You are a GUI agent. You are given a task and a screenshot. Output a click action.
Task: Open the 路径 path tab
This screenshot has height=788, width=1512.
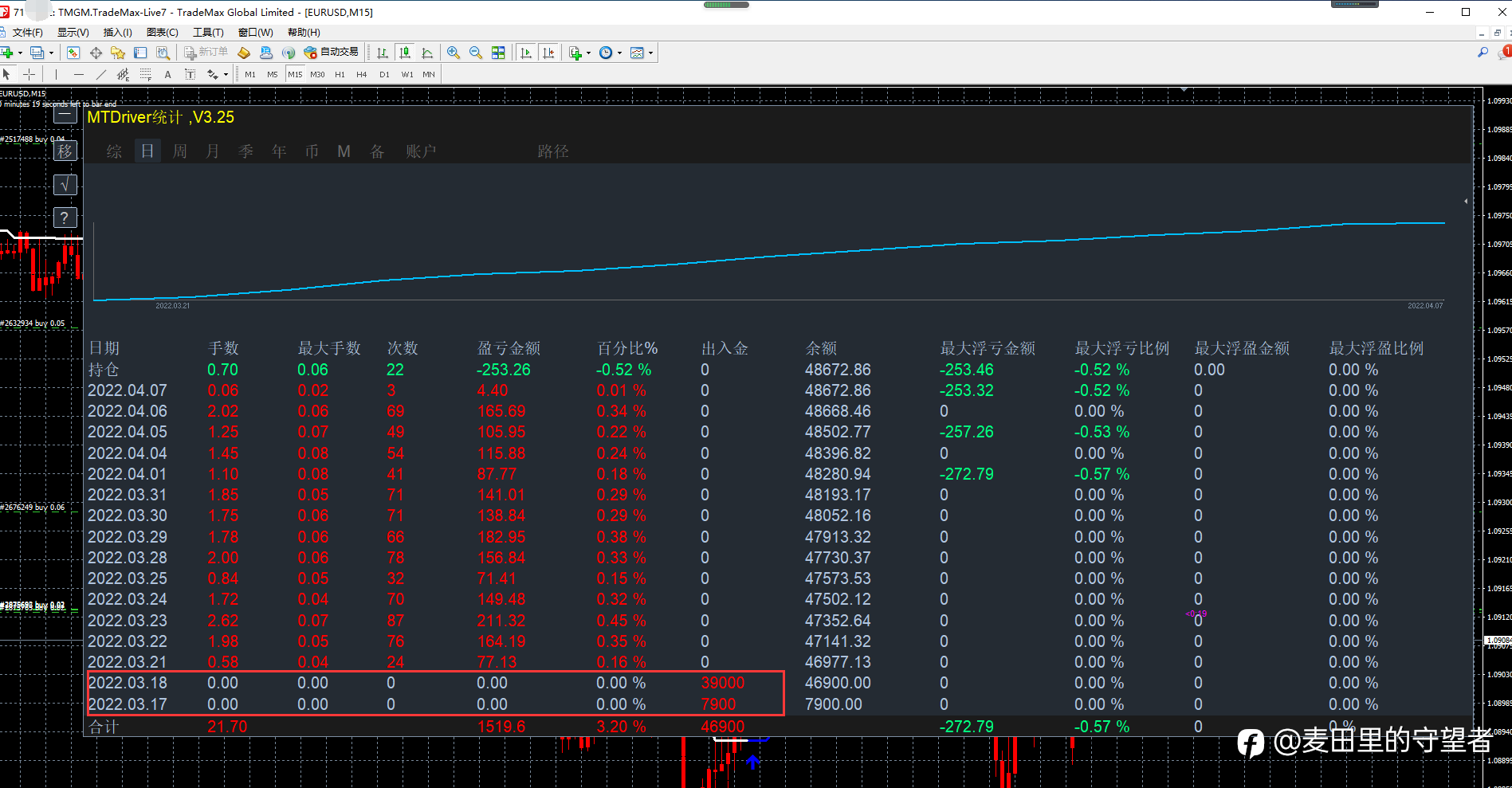click(553, 151)
